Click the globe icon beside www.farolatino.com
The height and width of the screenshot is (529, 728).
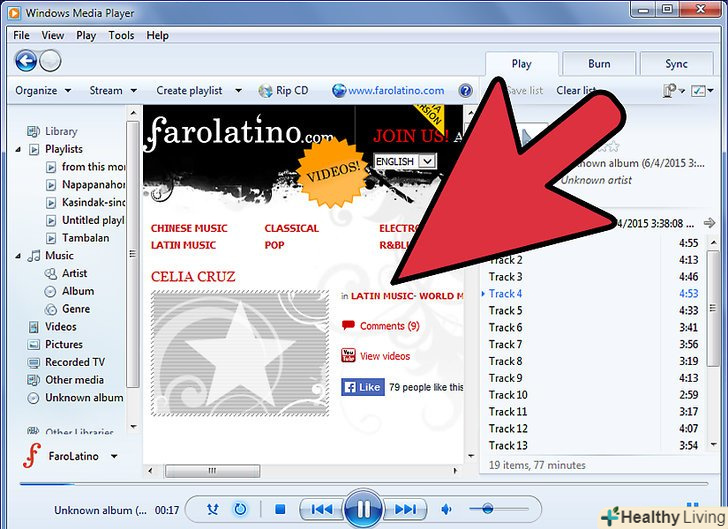pos(339,90)
